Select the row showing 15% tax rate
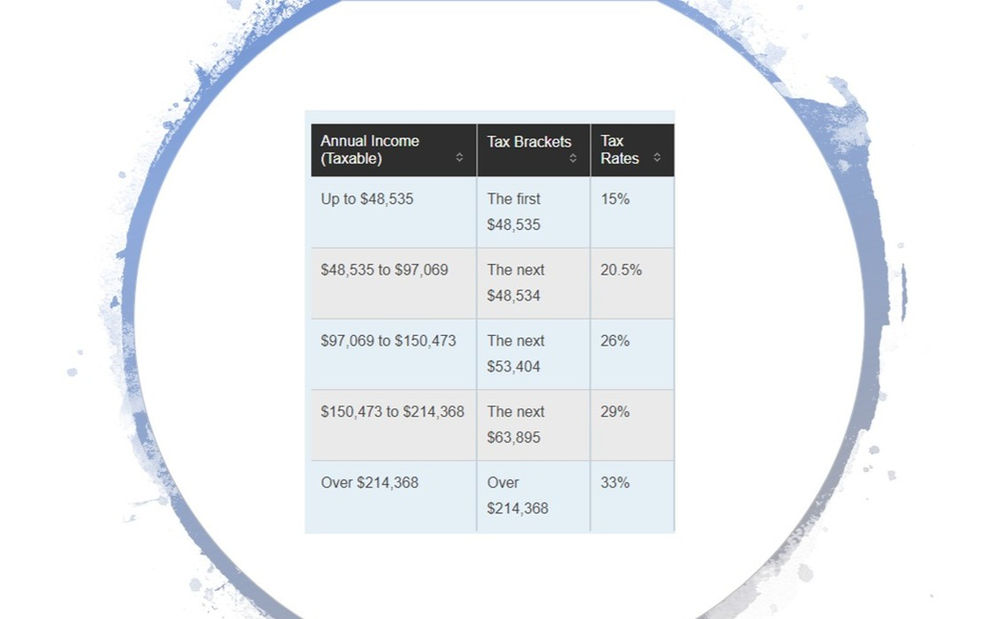 (x=615, y=199)
